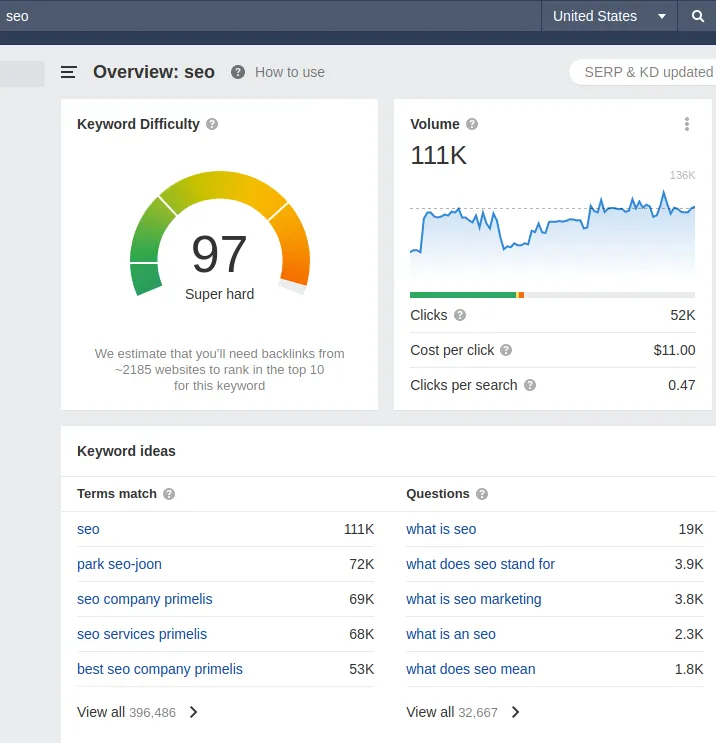This screenshot has height=743, width=716.
Task: Click the SERP & KD updated button
Action: point(645,72)
